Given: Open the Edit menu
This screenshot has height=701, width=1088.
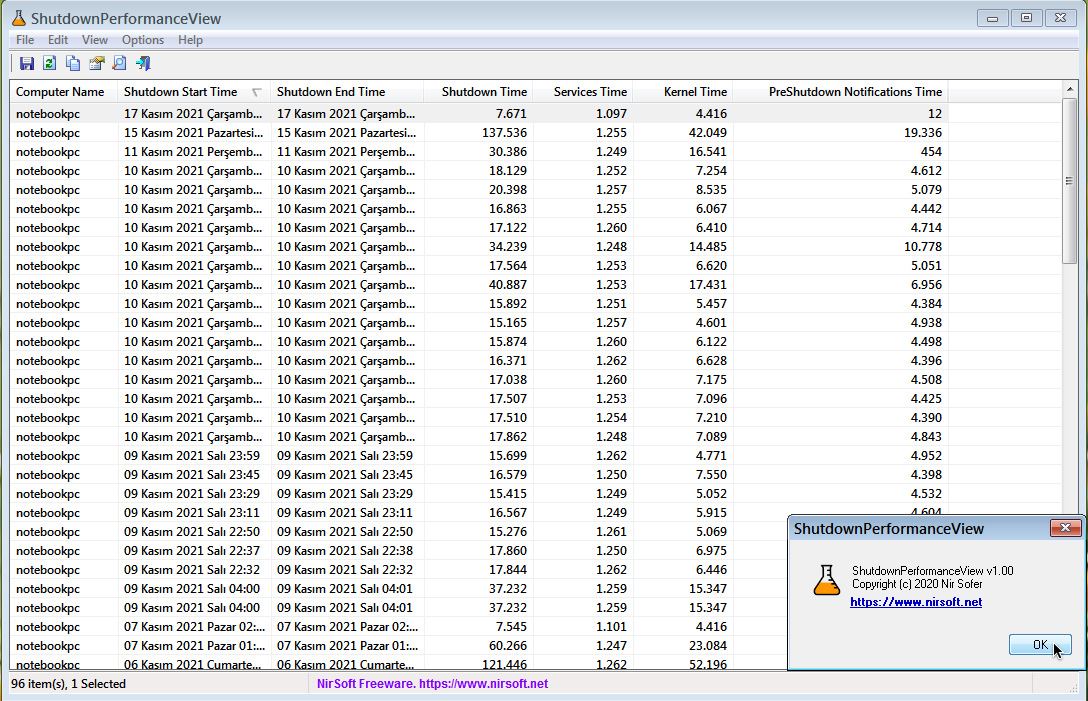Looking at the screenshot, I should point(58,40).
